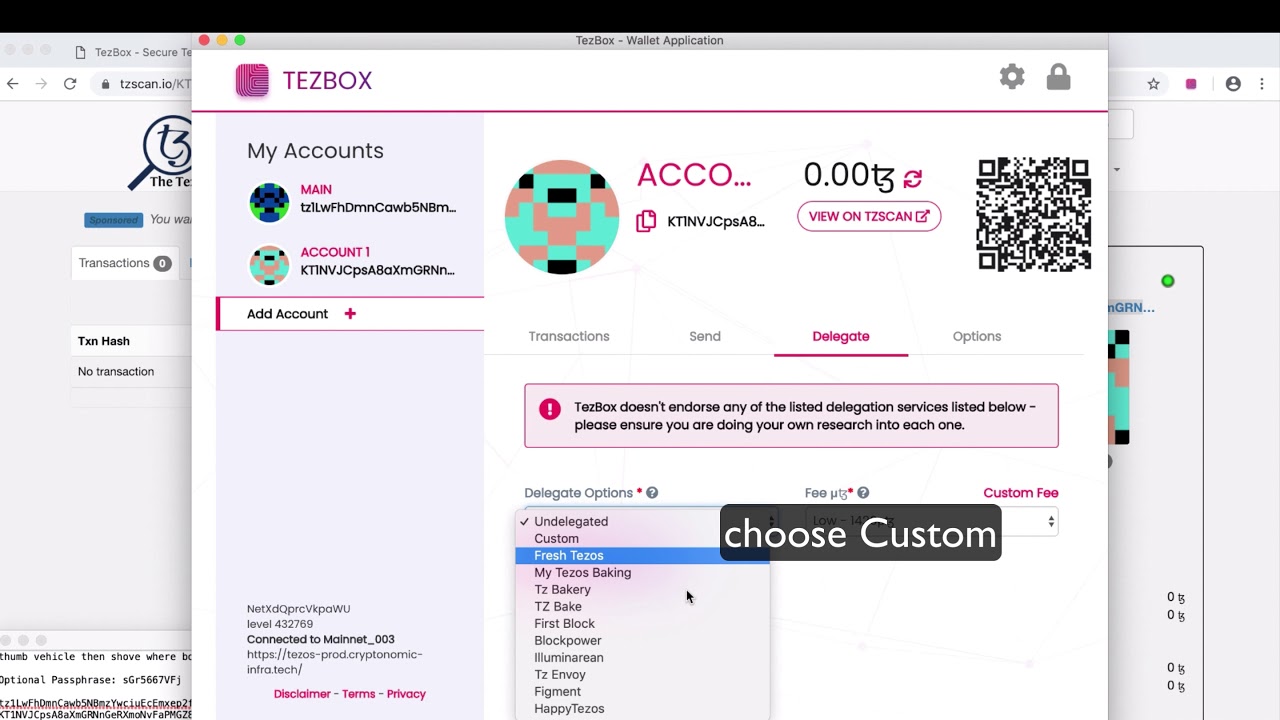Bookmark page with browser star icon

coord(1153,84)
